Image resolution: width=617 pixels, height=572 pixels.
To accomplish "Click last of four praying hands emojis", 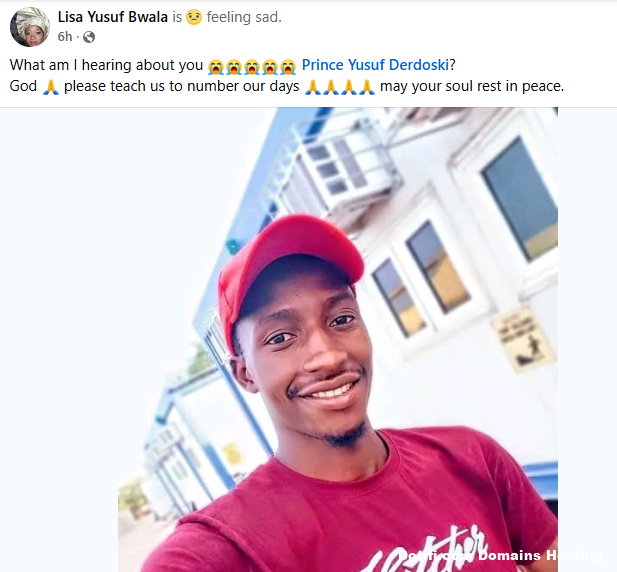I will coord(367,87).
